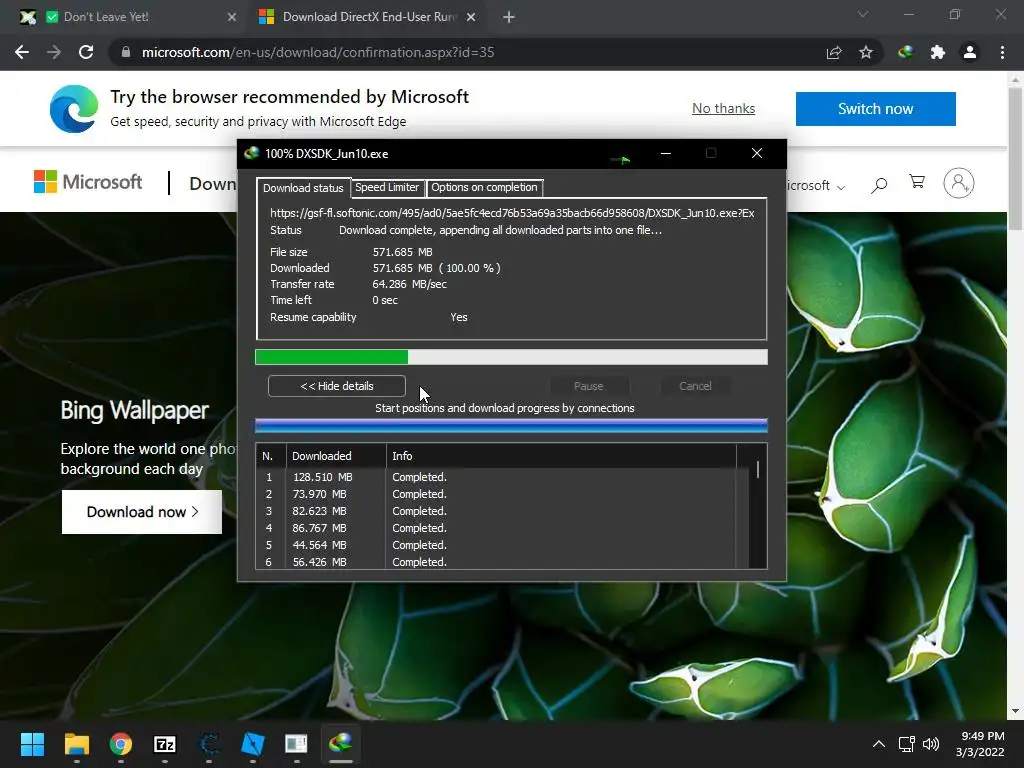Click the green download progress bar
Image resolution: width=1024 pixels, height=768 pixels.
coord(511,357)
